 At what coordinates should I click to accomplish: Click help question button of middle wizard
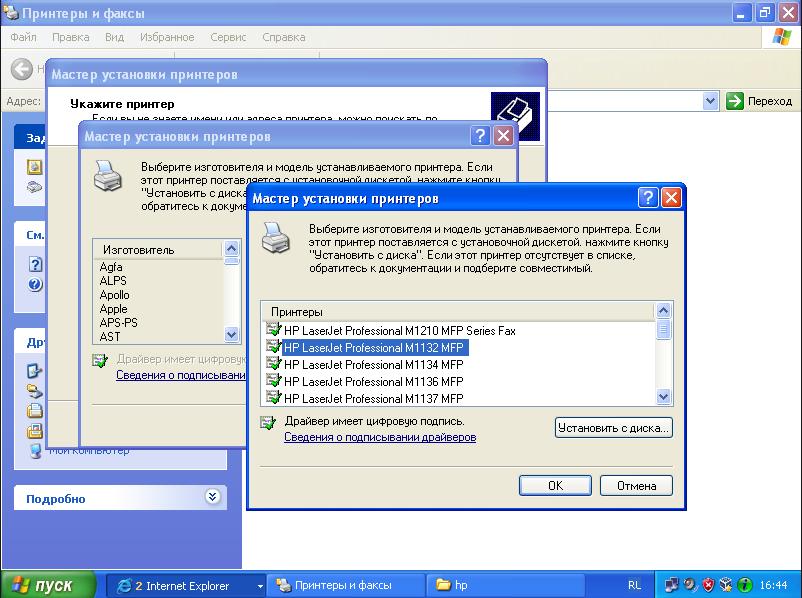(x=480, y=136)
